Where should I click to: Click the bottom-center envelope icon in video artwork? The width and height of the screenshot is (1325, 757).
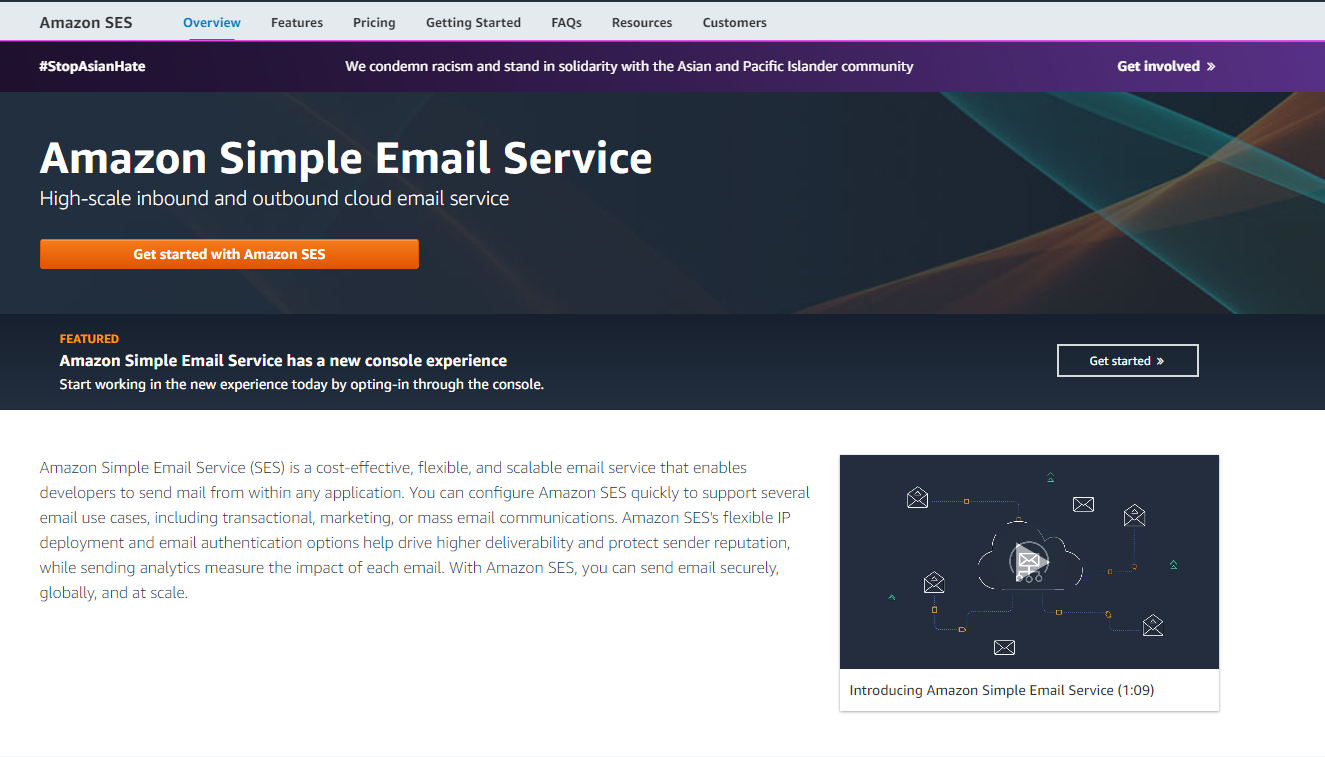coord(1004,647)
